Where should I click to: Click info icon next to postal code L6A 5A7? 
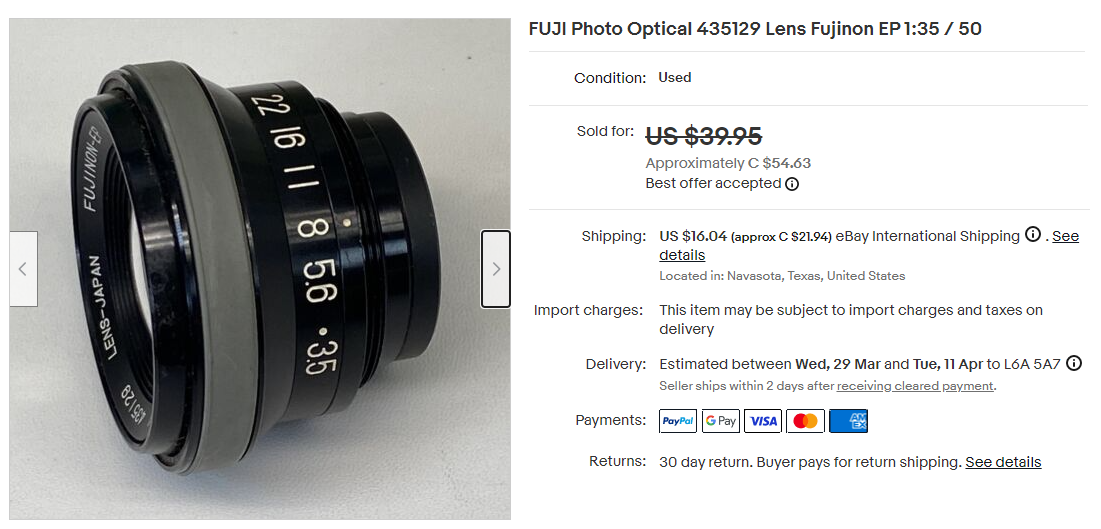[1074, 363]
